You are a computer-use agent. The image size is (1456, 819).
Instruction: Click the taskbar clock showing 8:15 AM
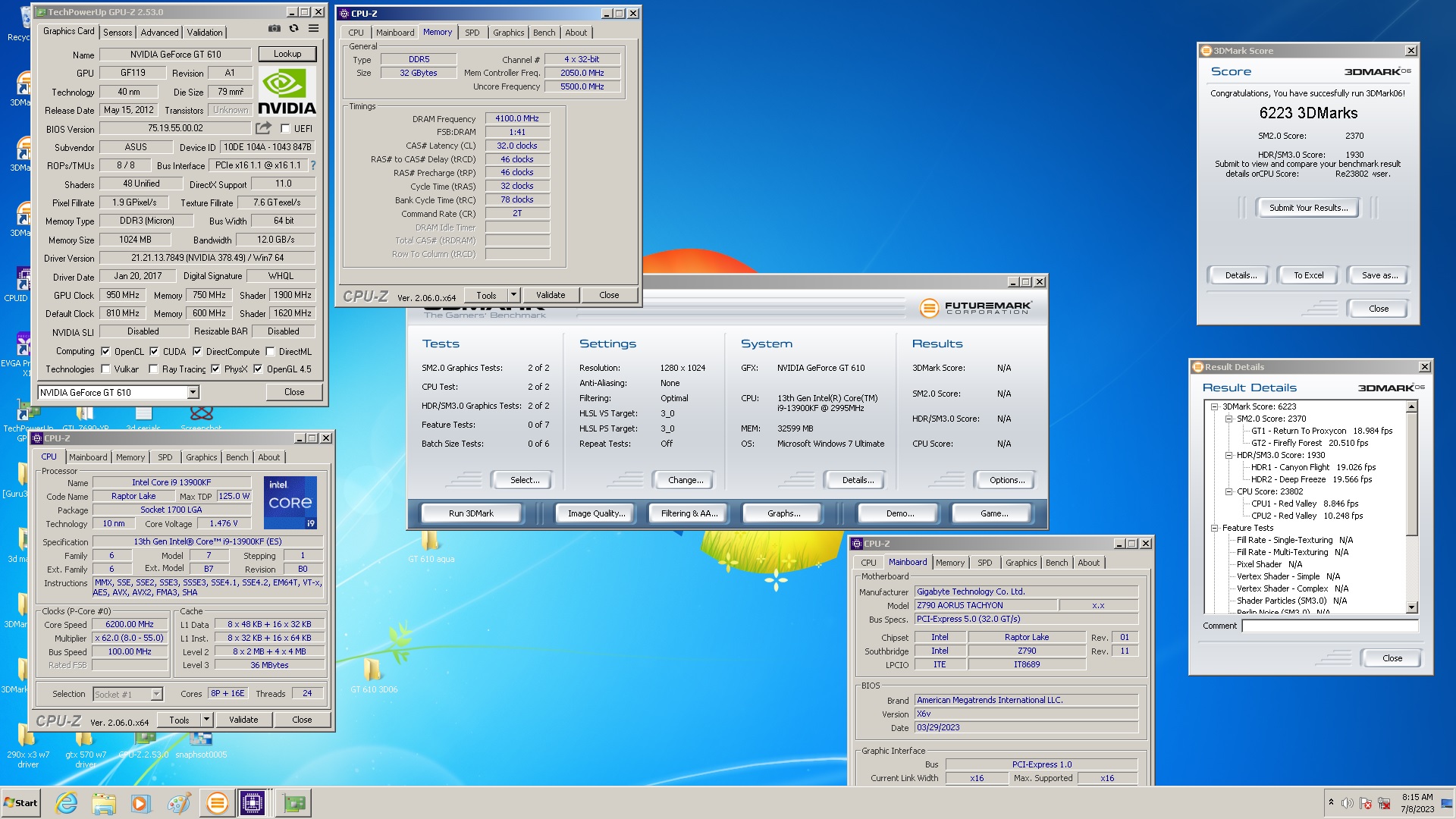[1417, 803]
